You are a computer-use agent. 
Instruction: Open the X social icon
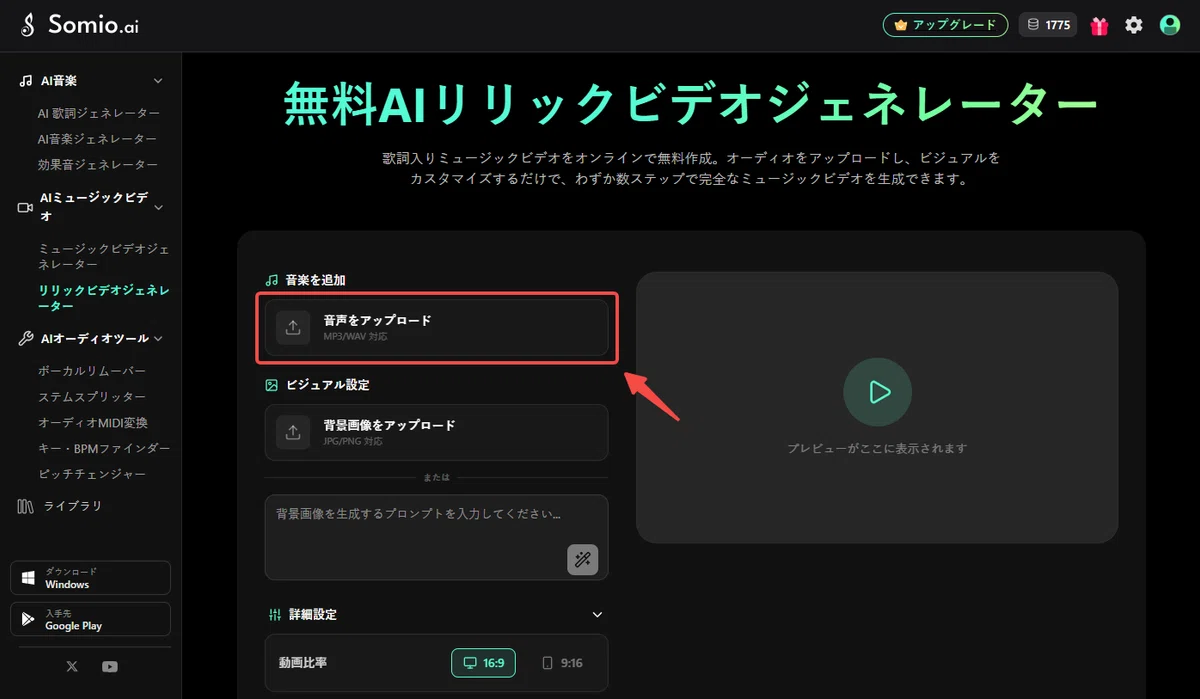tap(72, 666)
